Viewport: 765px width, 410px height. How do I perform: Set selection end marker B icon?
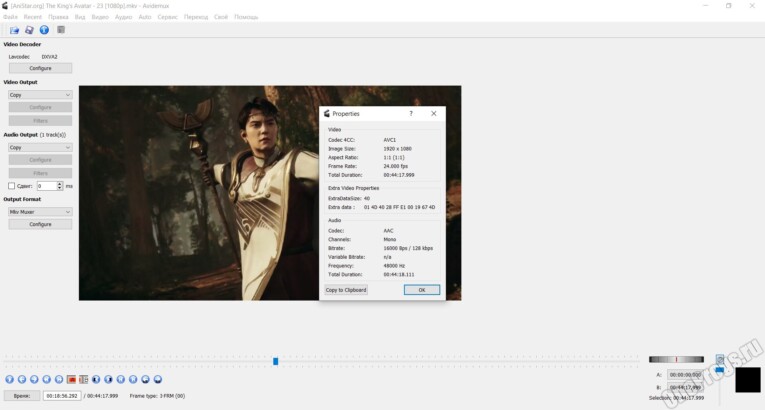[83, 379]
